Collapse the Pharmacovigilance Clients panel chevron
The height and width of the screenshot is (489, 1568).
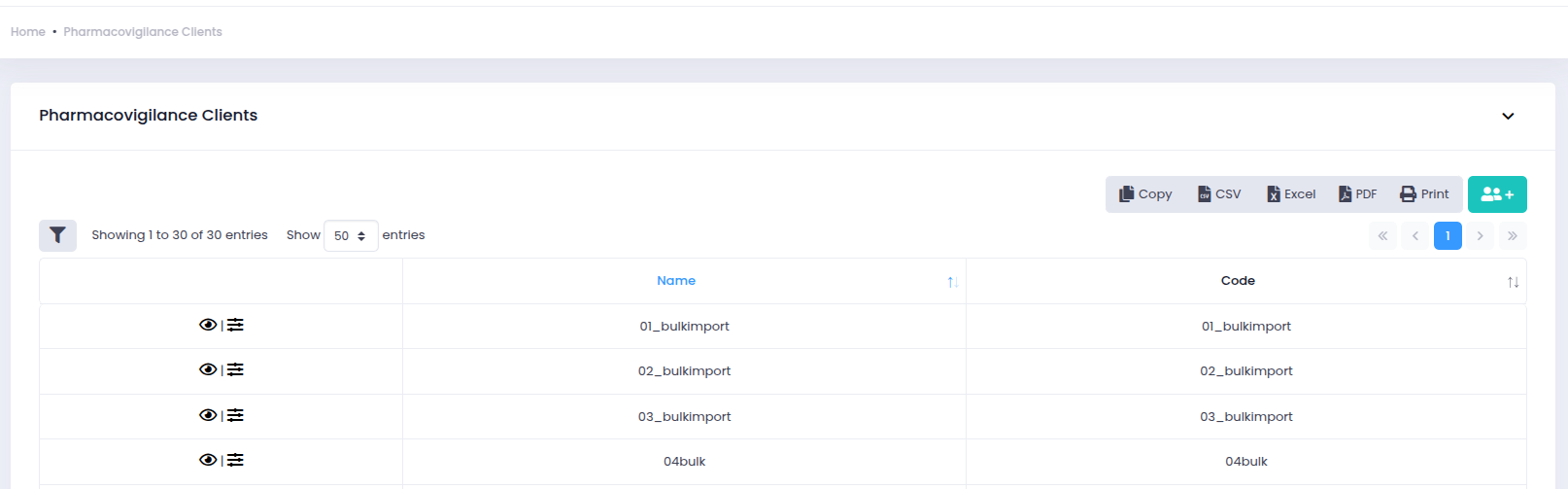[x=1508, y=116]
